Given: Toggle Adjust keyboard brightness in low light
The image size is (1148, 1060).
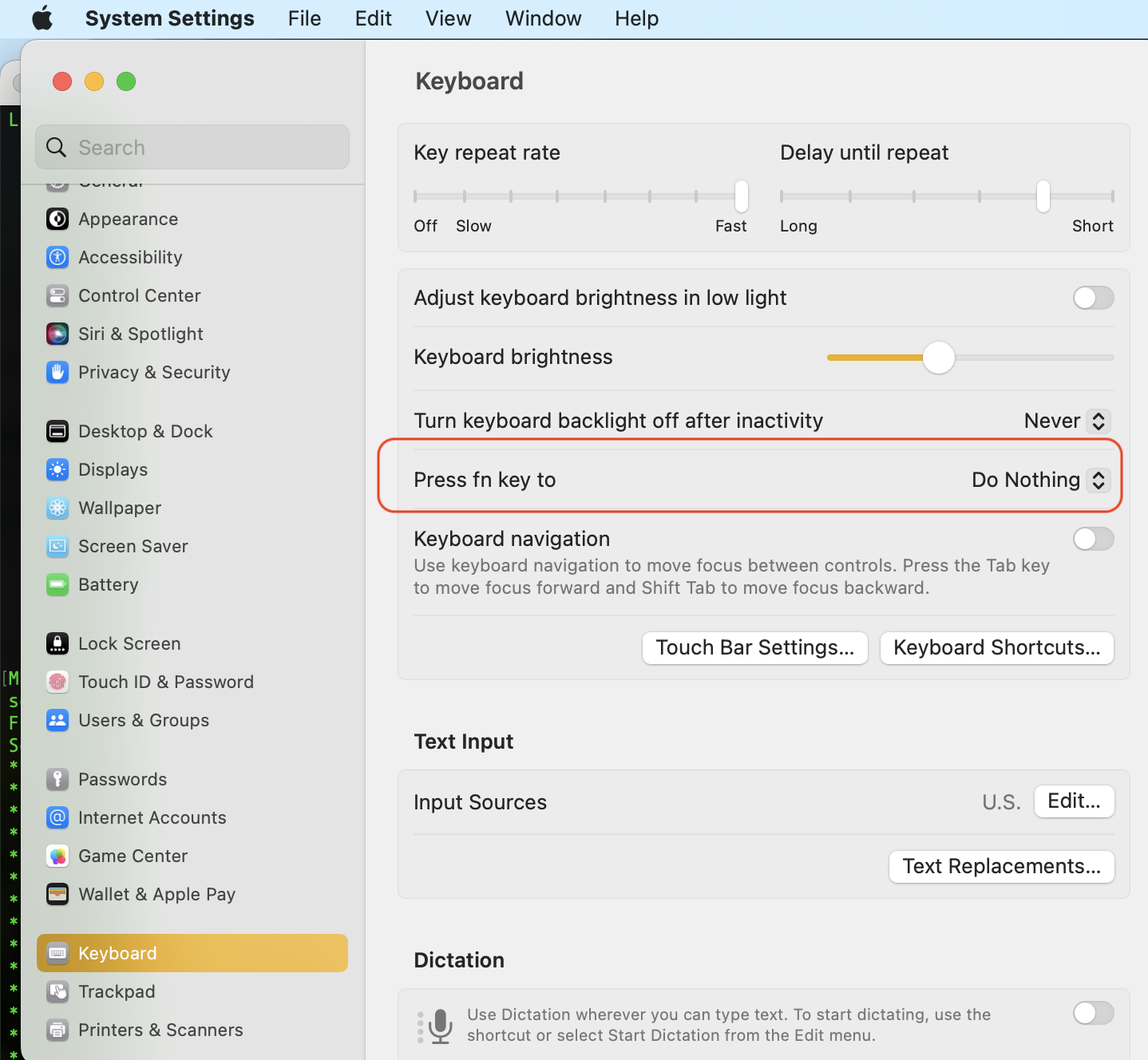Looking at the screenshot, I should point(1093,298).
